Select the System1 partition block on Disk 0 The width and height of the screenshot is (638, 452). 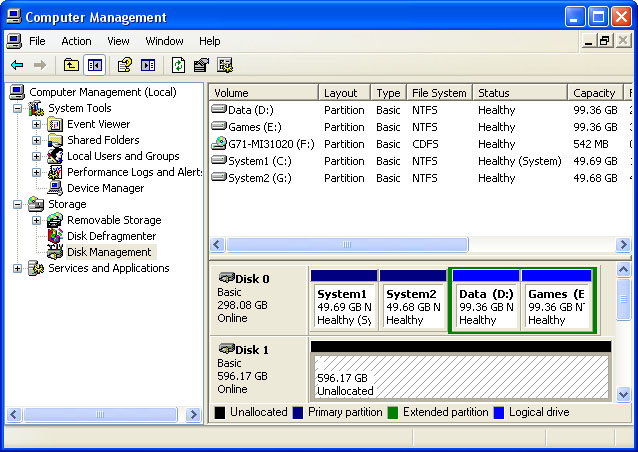point(344,299)
